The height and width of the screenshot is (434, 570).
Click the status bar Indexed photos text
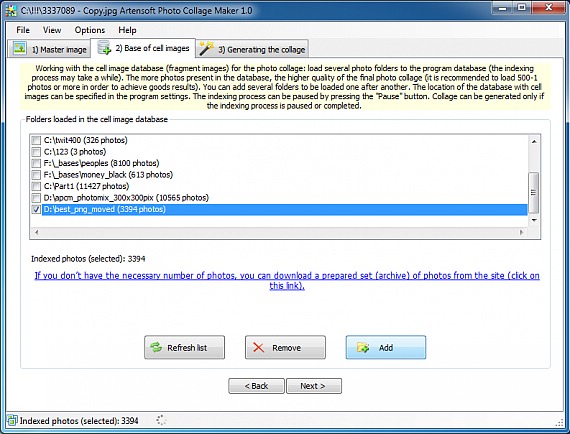(79, 421)
